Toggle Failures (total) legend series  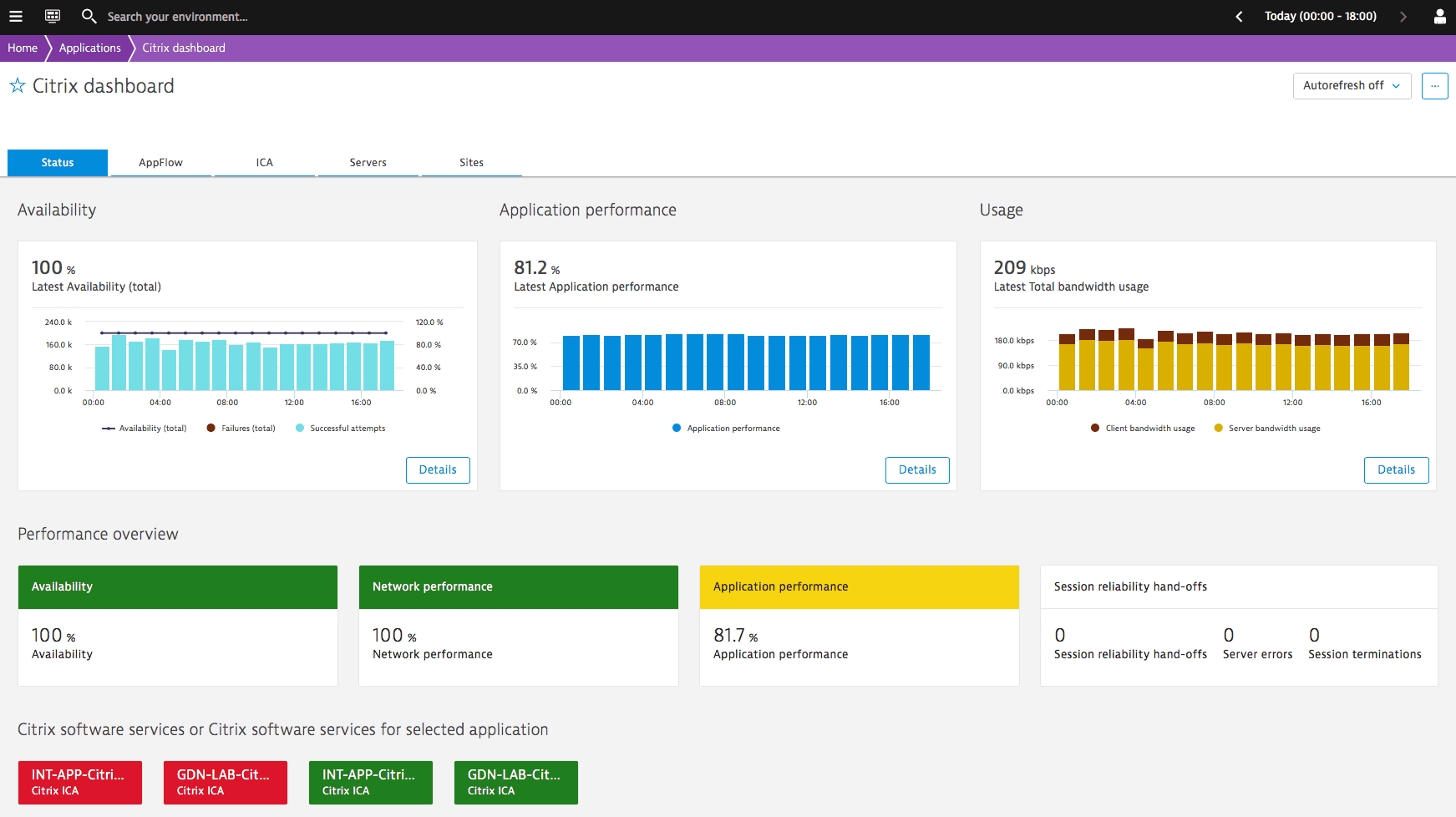click(x=241, y=429)
